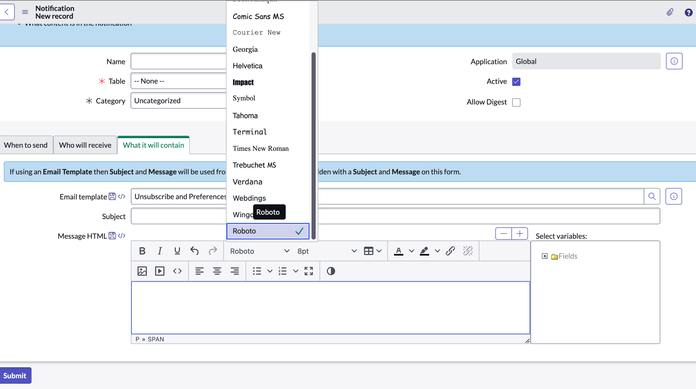Click Email template script tag icon
696x389 pixels.
coord(122,196)
